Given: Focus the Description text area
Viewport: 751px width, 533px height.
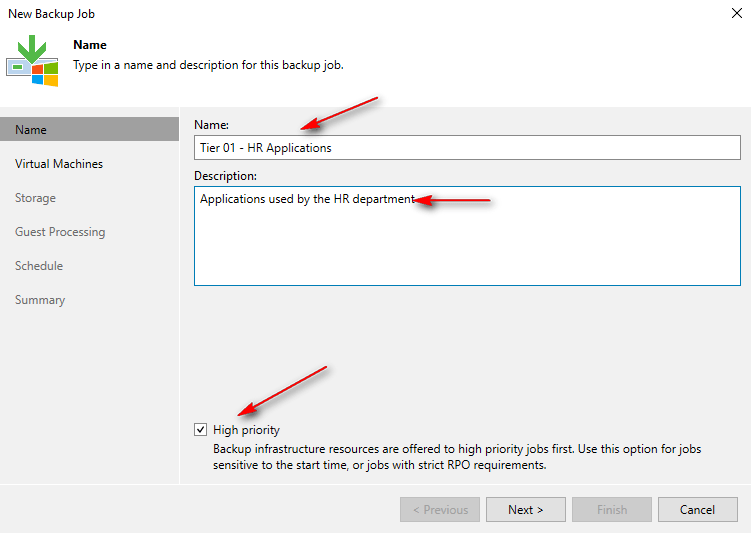Looking at the screenshot, I should [467, 236].
